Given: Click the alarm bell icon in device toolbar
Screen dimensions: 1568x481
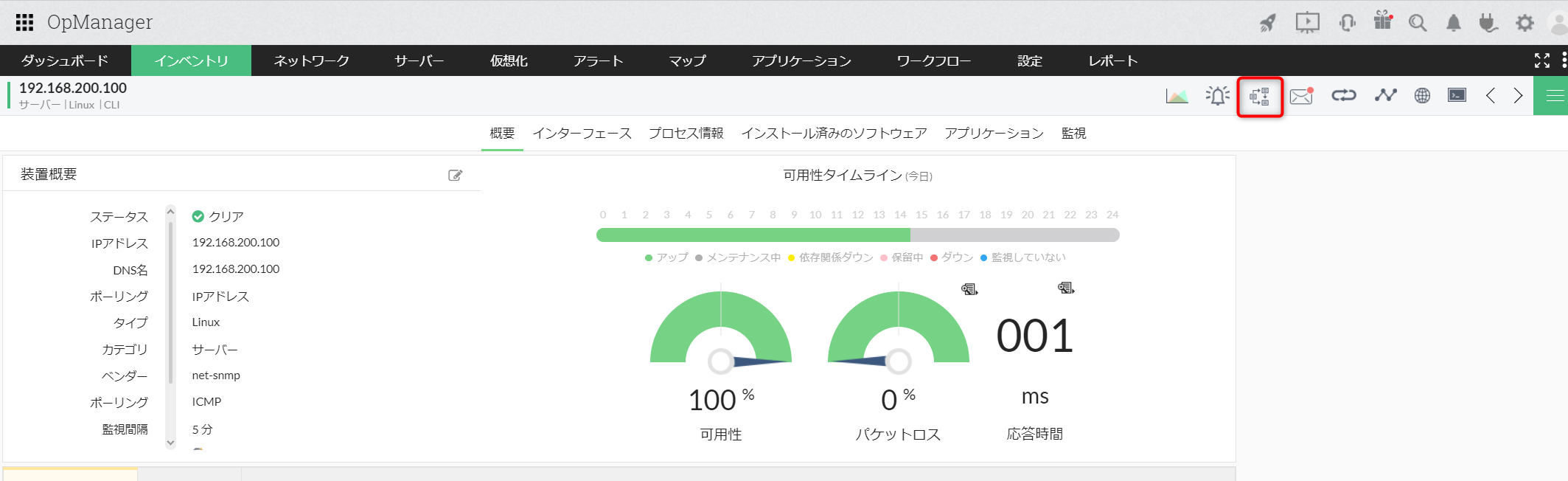Looking at the screenshot, I should (x=1218, y=96).
